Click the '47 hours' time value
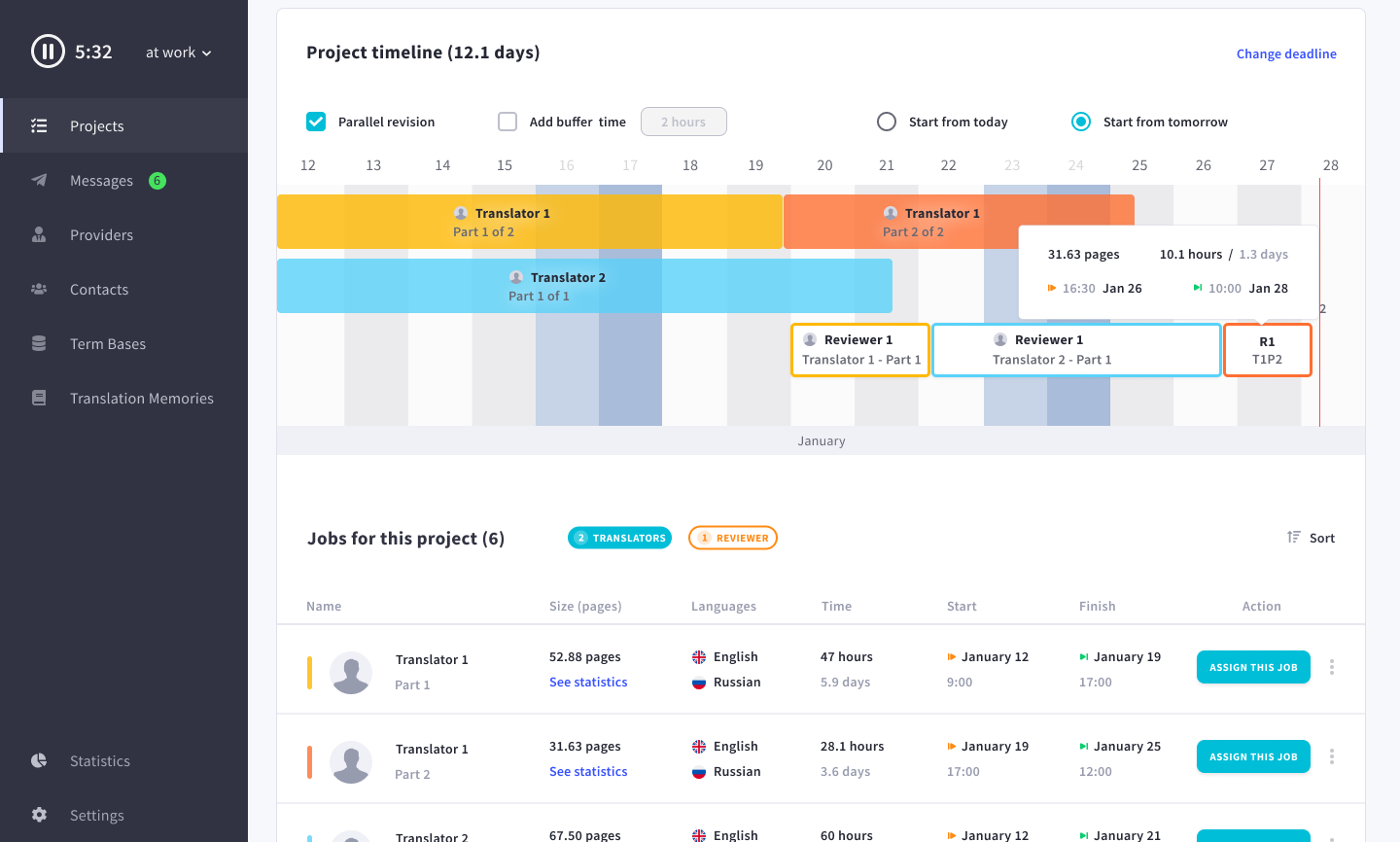Image resolution: width=1400 pixels, height=842 pixels. tap(847, 657)
